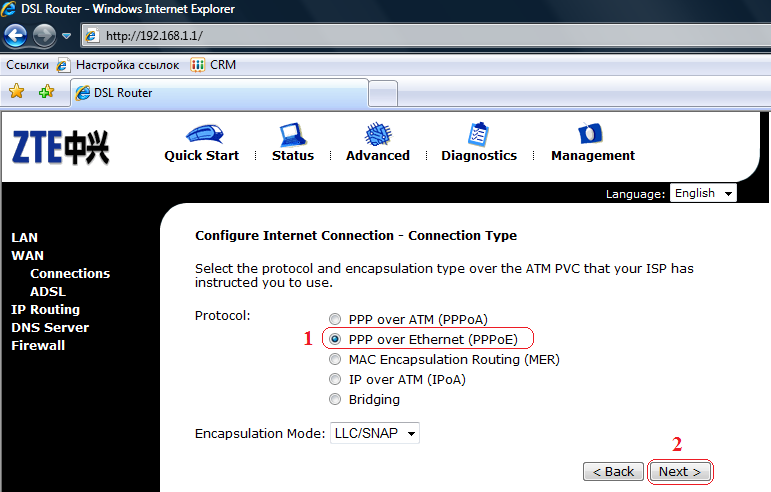Open the browser recent pages dropdown arrow
The image size is (771, 492).
[x=66, y=36]
